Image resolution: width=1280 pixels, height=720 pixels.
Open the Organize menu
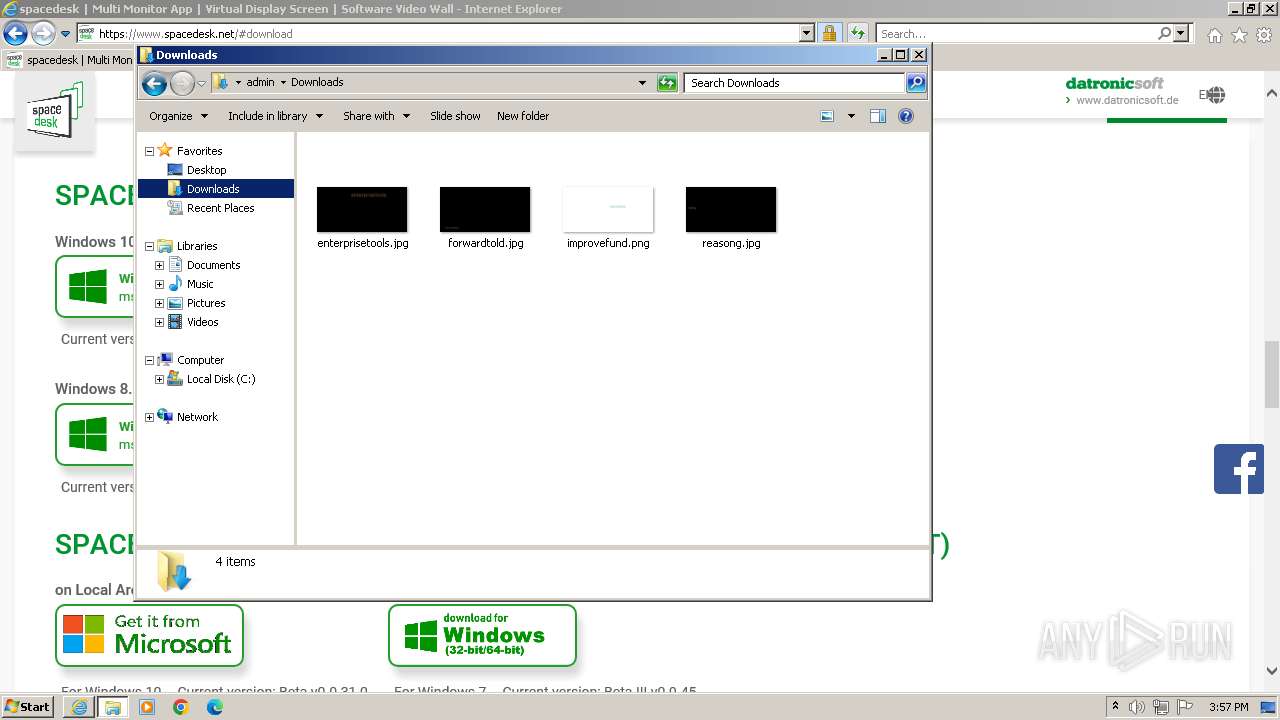(x=178, y=116)
